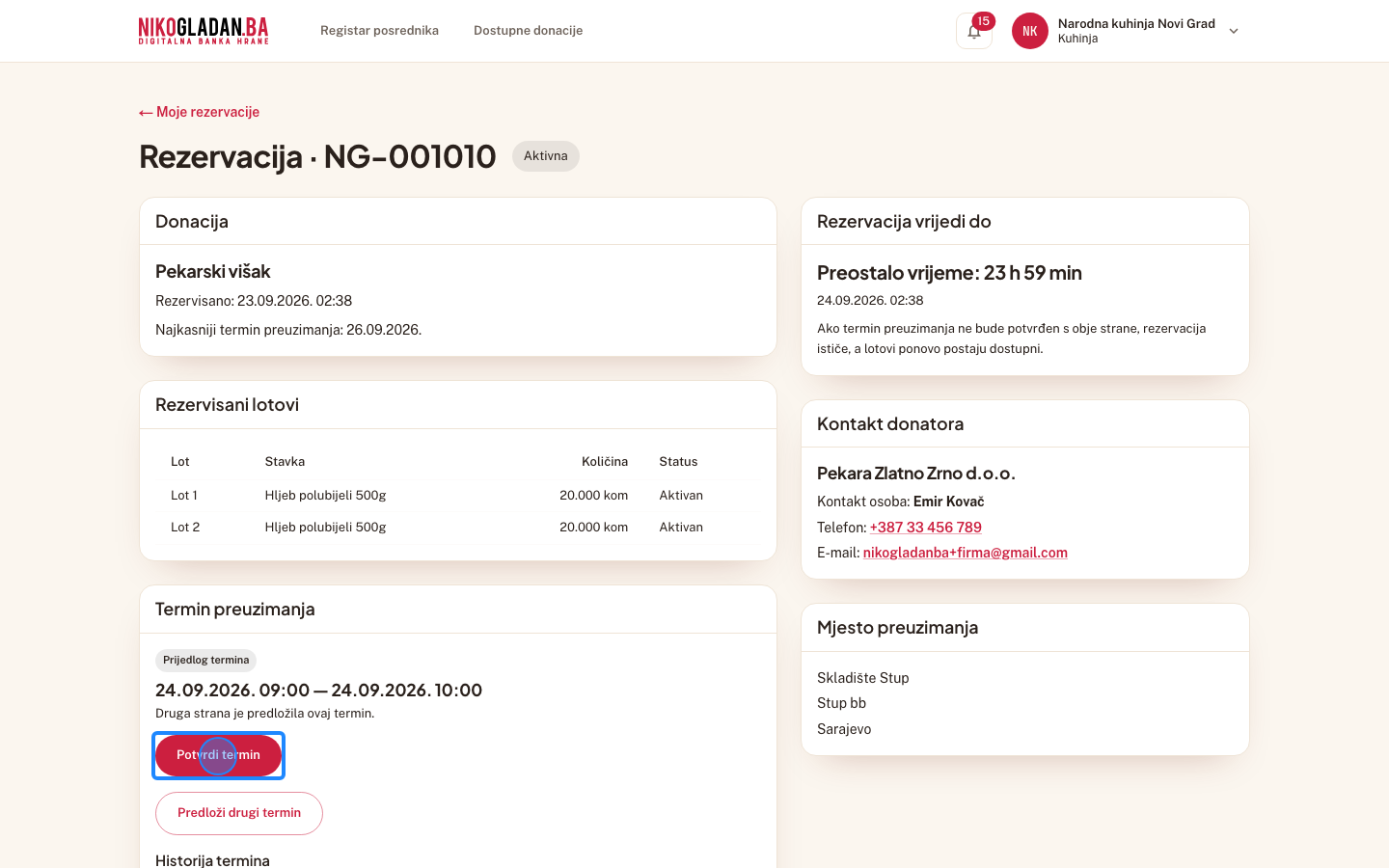Click Lot 2 status Aktivan

pos(681,528)
